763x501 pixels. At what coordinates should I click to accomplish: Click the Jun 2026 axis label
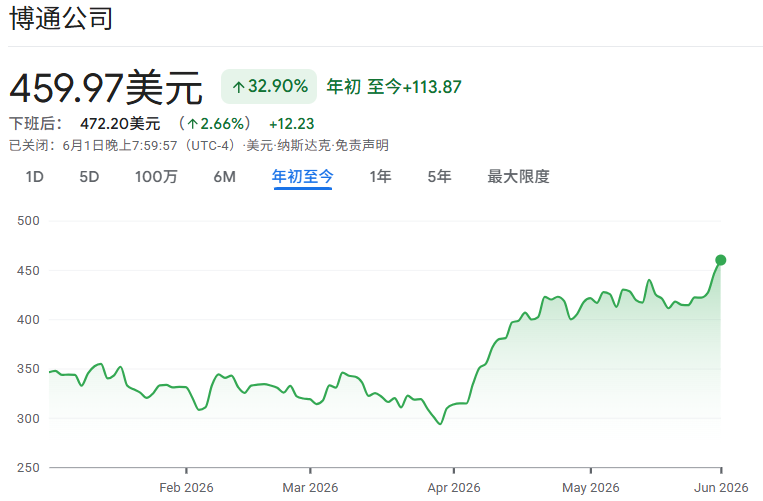tap(721, 487)
